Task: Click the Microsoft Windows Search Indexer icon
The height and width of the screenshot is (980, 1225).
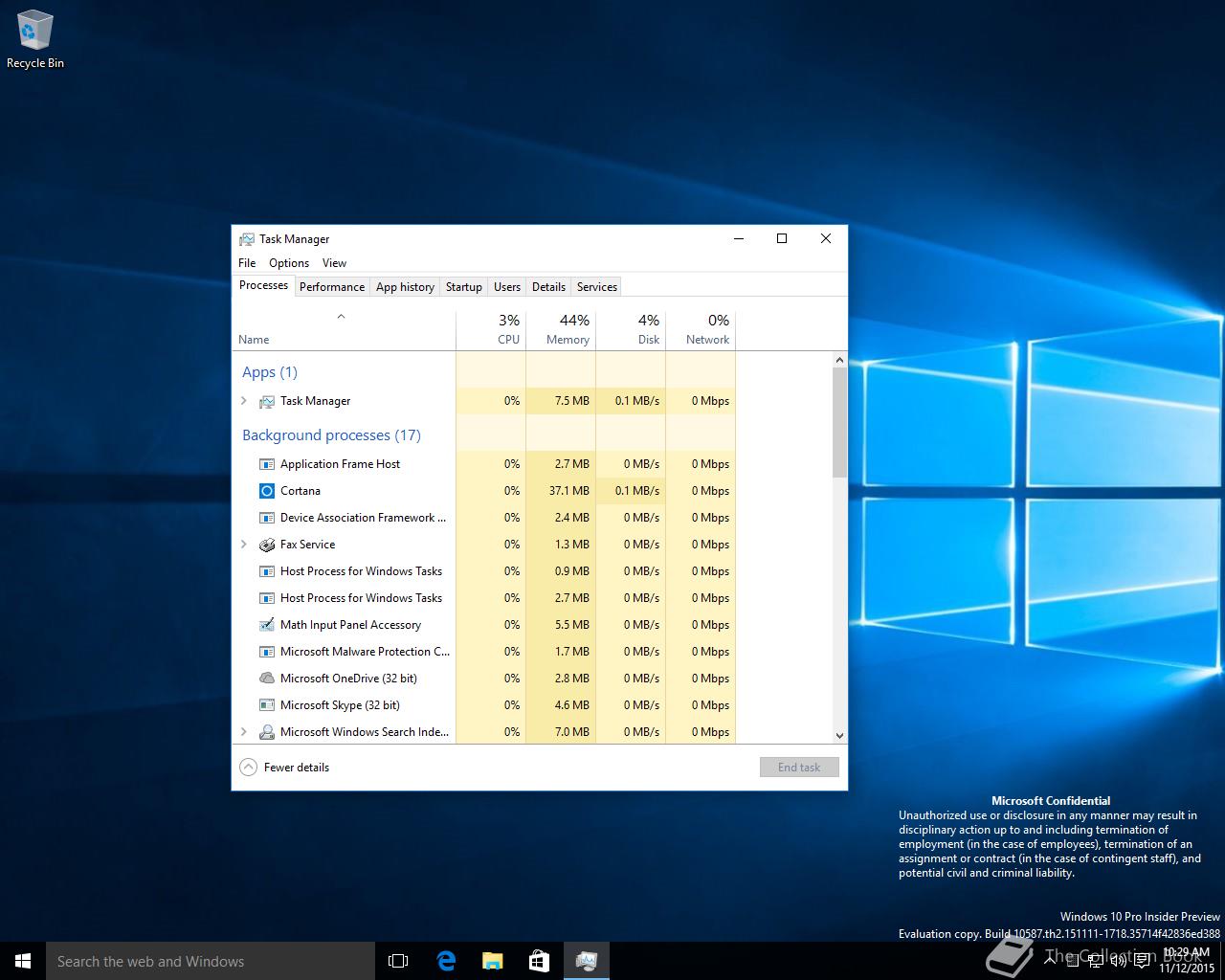Action: pyautogui.click(x=267, y=732)
